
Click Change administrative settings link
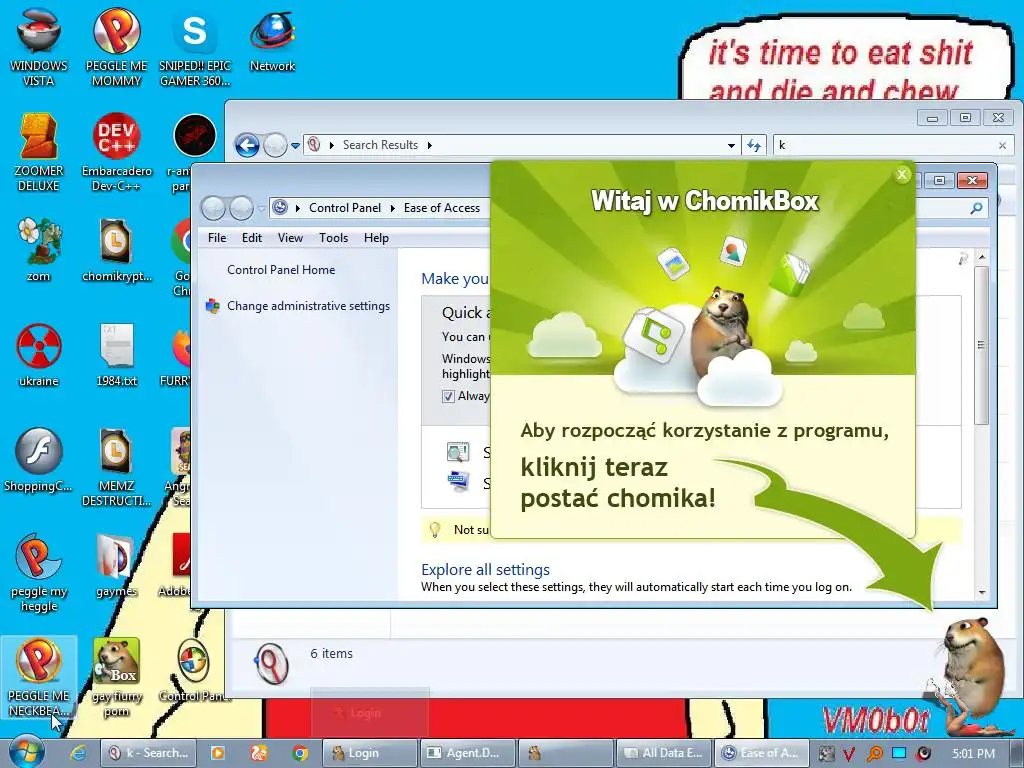(x=308, y=306)
